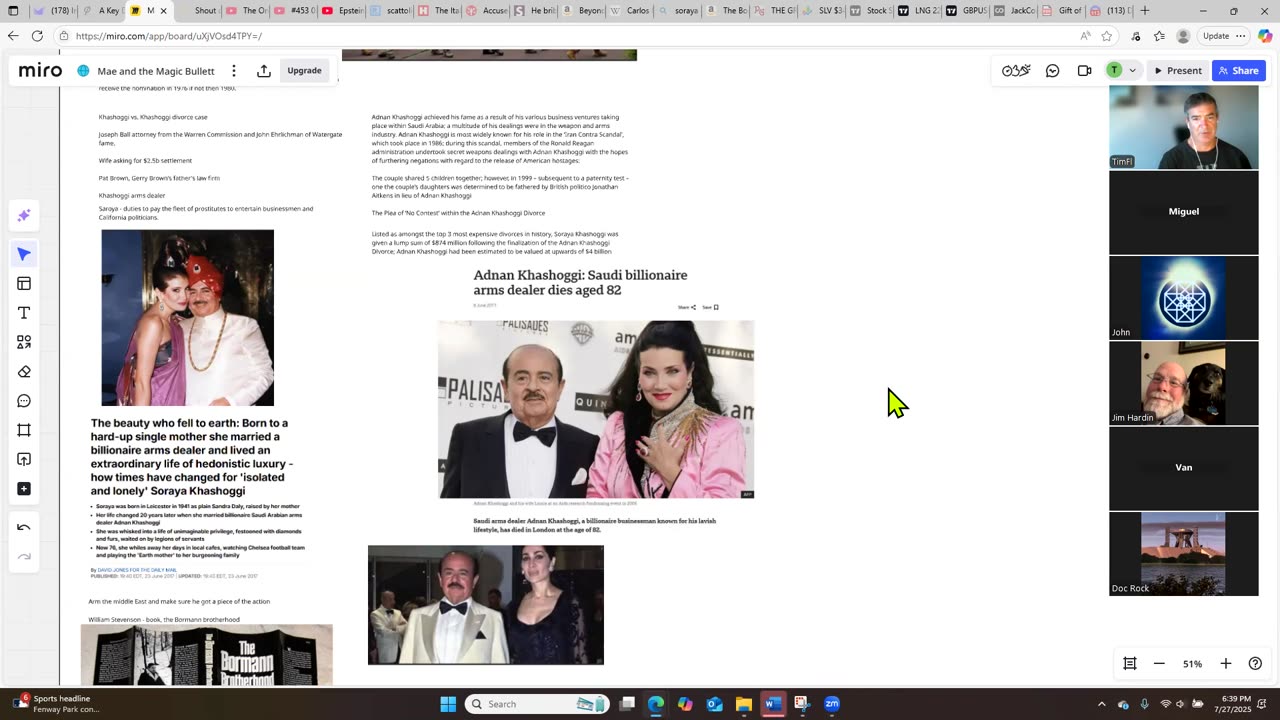Click the T user avatar
The image size is (1280, 720).
(x=1114, y=70)
